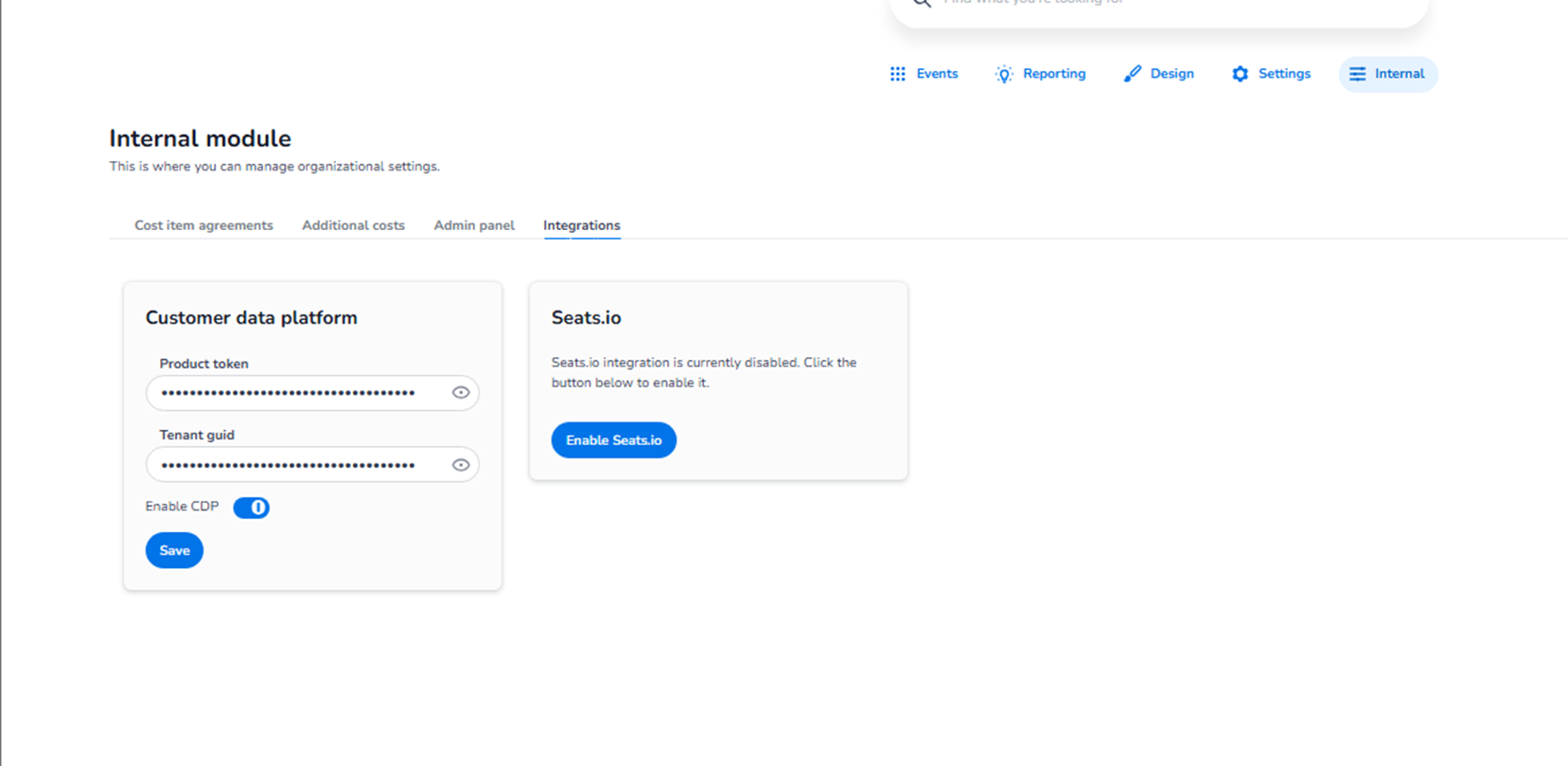Show the hidden Tenant guid value

461,465
